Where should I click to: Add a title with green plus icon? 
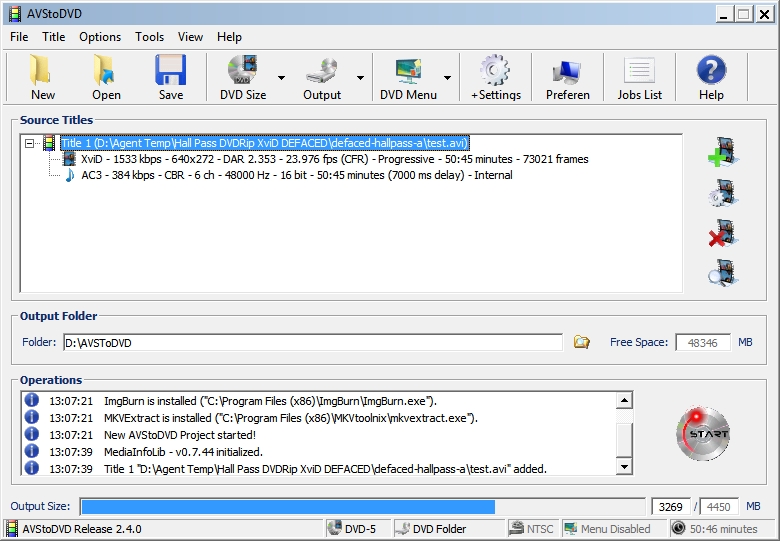pyautogui.click(x=723, y=152)
